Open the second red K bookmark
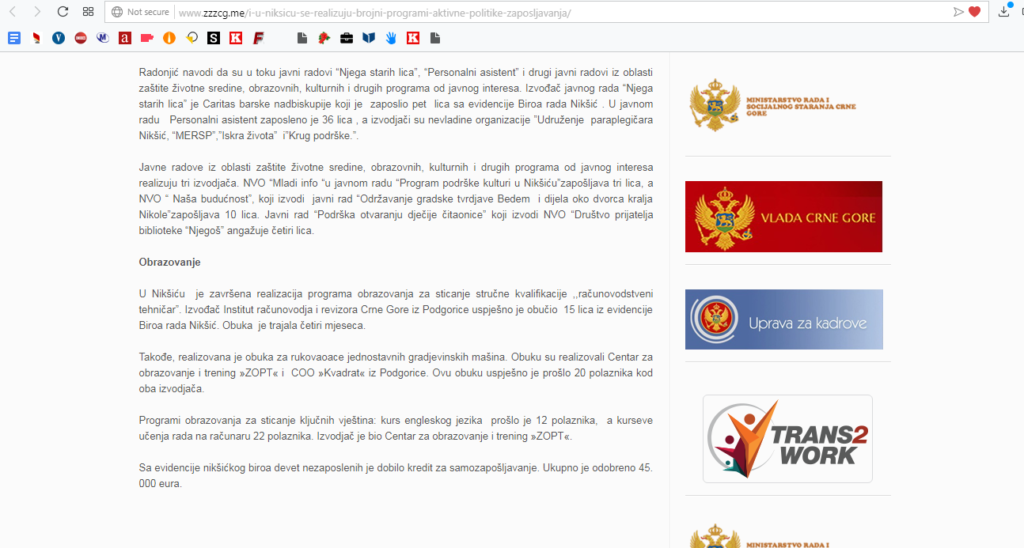 tap(413, 39)
